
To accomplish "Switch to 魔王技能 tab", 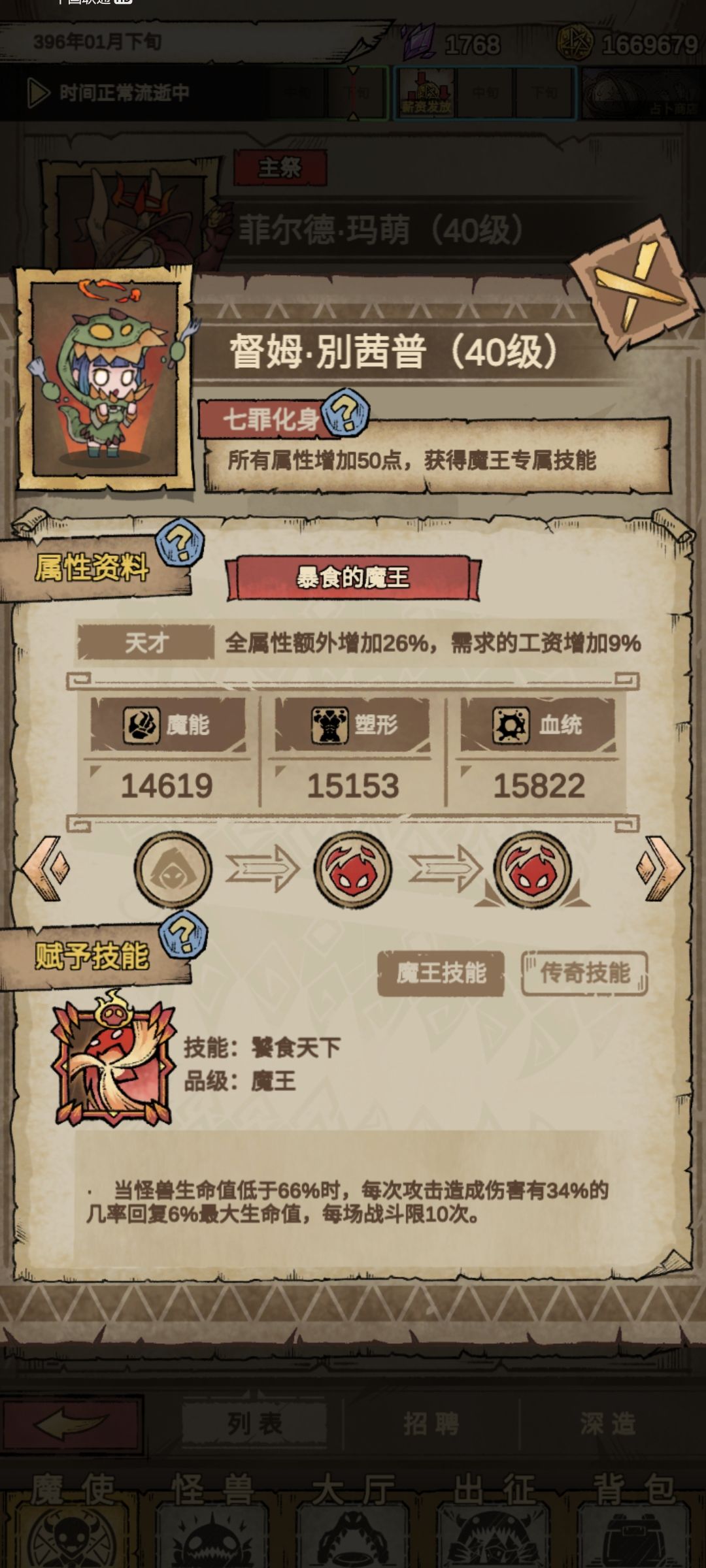I will [x=441, y=973].
